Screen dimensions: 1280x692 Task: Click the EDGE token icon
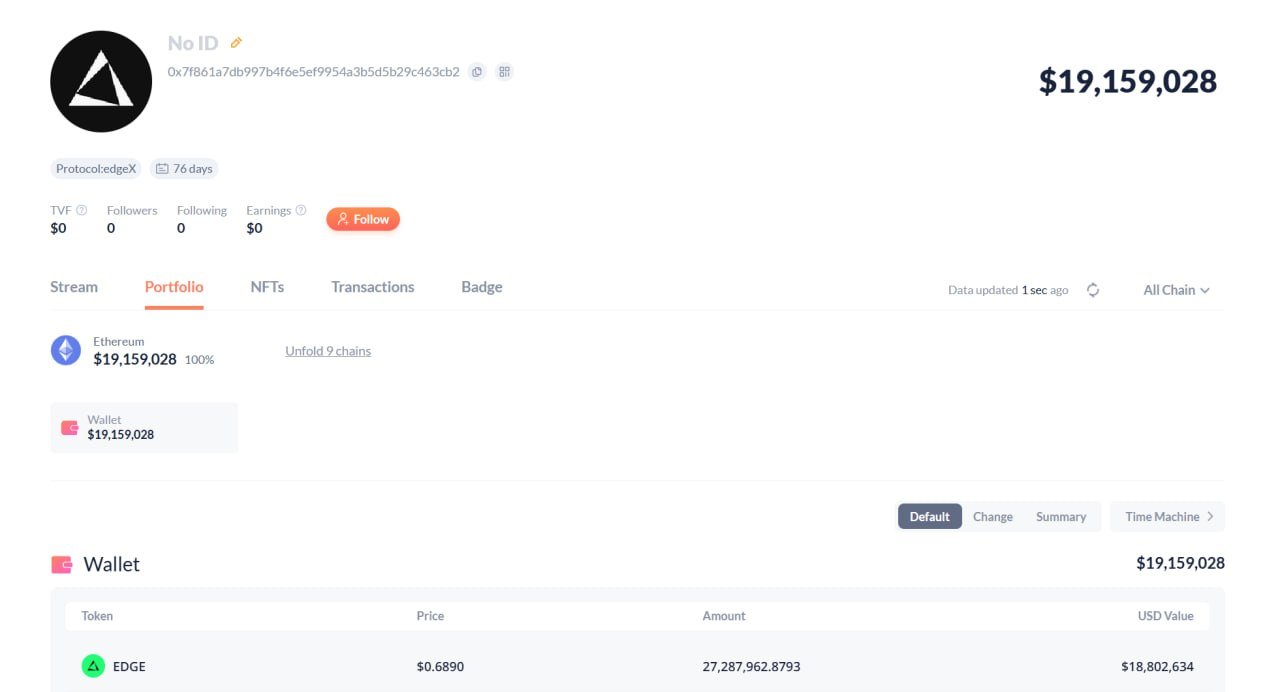pyautogui.click(x=93, y=666)
